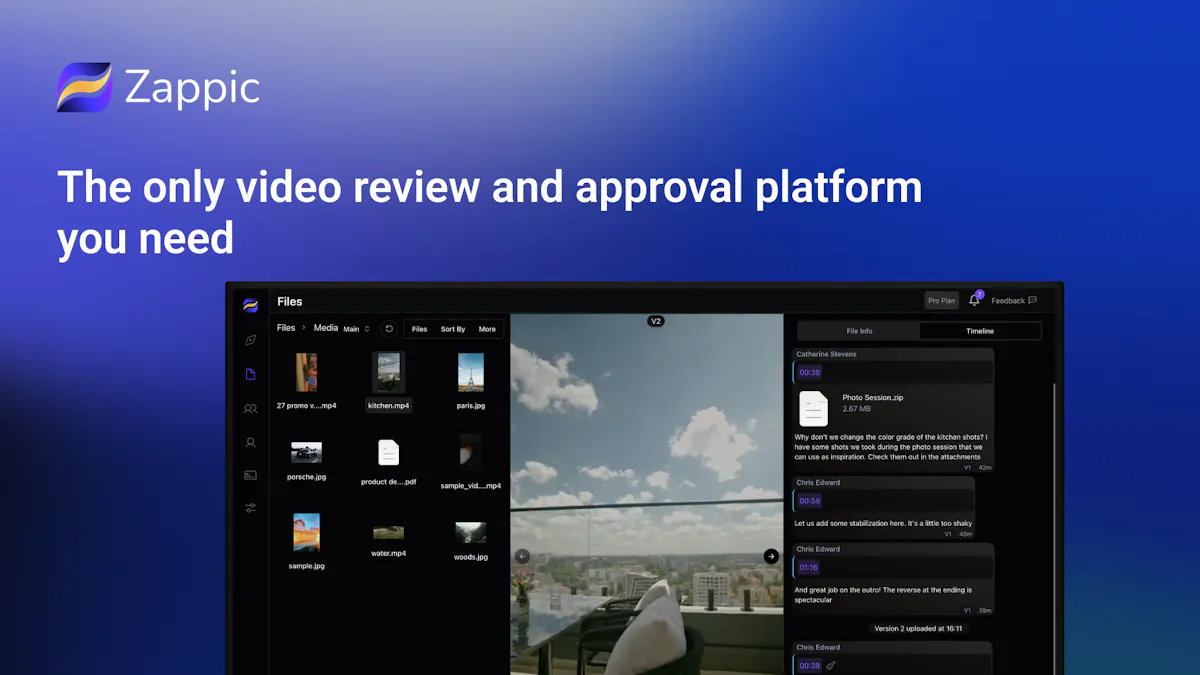Jump to the 00:58 comment timestamp
Screen dimensions: 1200x675
click(x=810, y=501)
